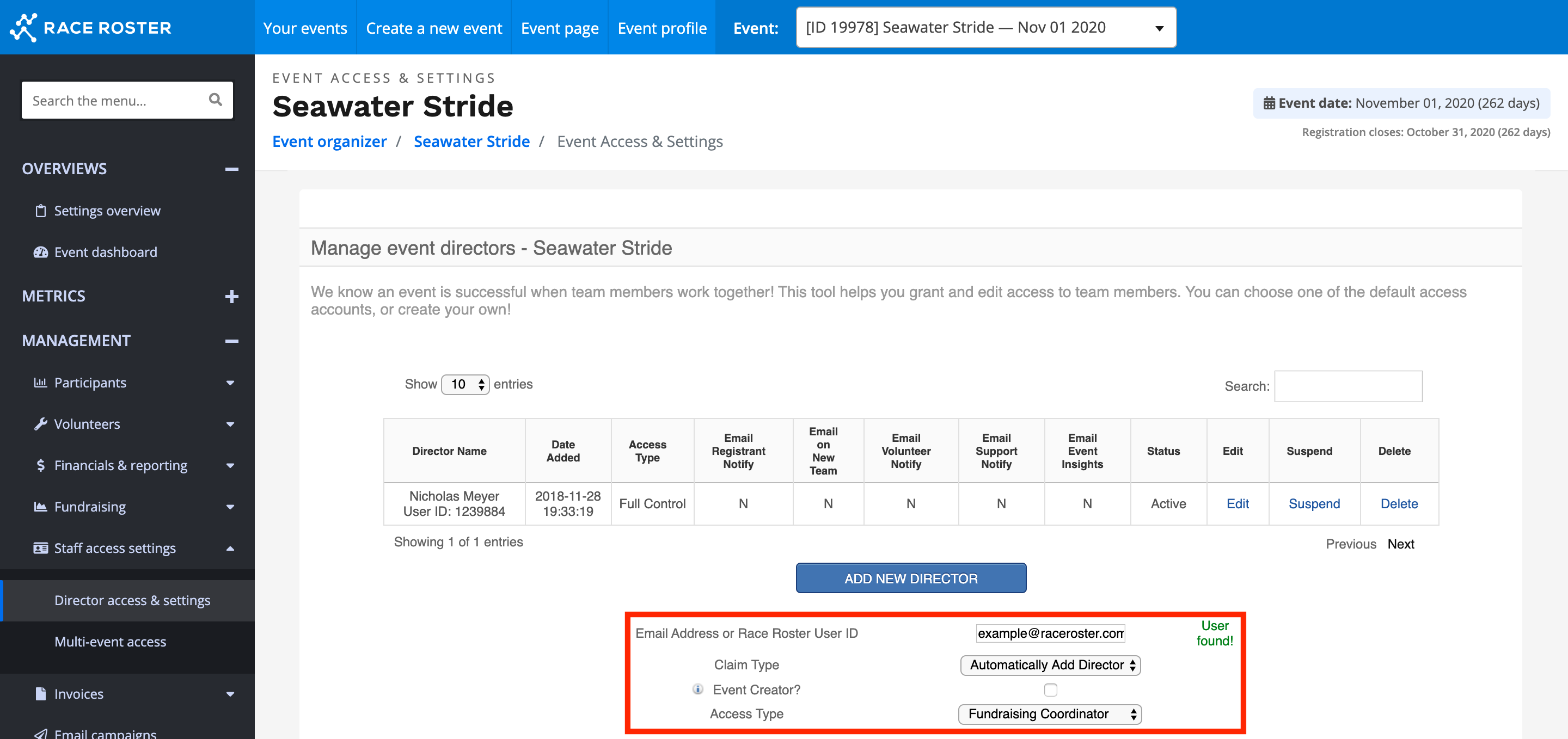
Task: Click the Event dashboard gauge icon
Action: (x=41, y=252)
